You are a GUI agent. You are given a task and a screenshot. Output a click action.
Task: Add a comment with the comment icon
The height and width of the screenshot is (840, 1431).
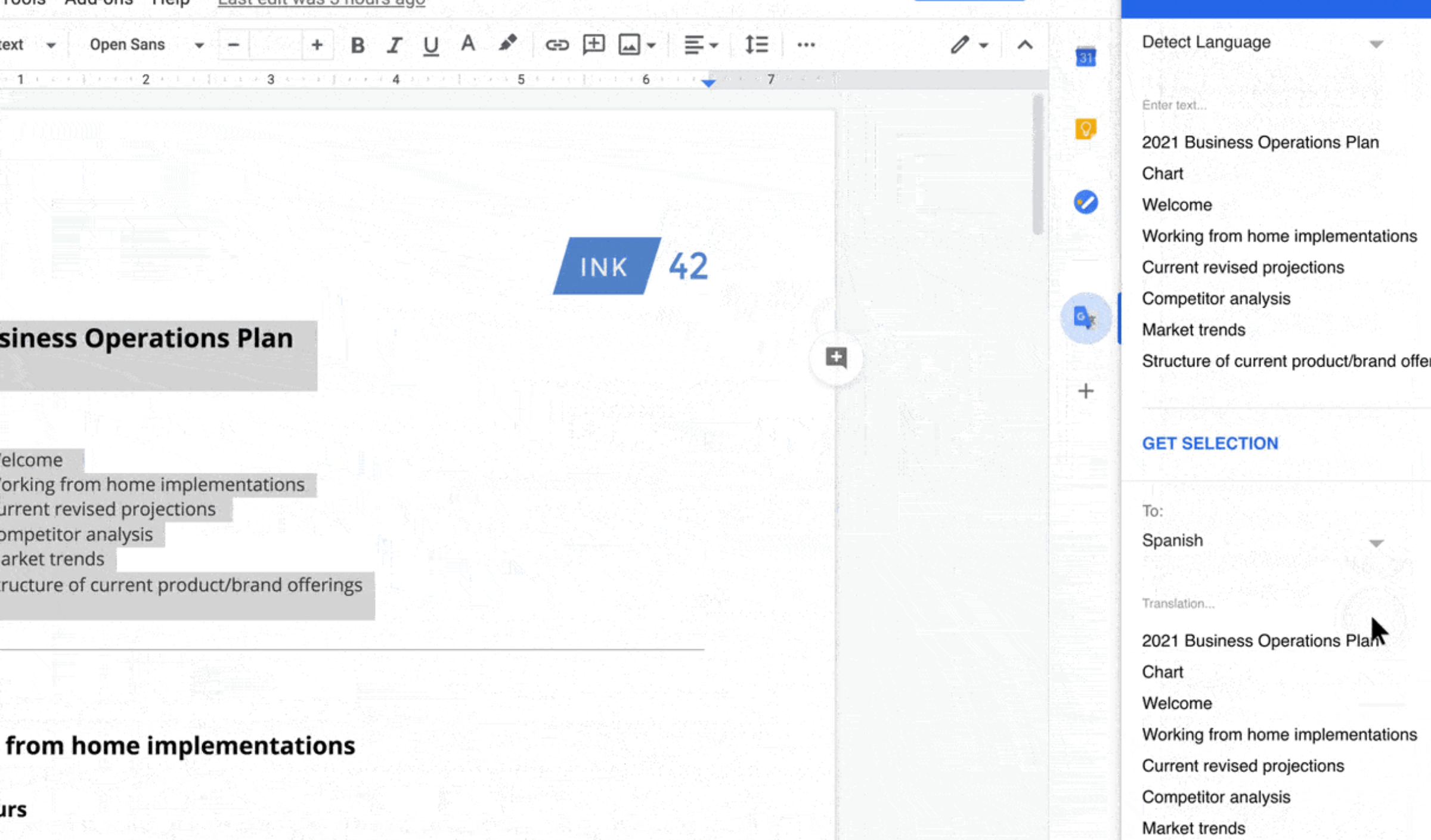point(593,44)
